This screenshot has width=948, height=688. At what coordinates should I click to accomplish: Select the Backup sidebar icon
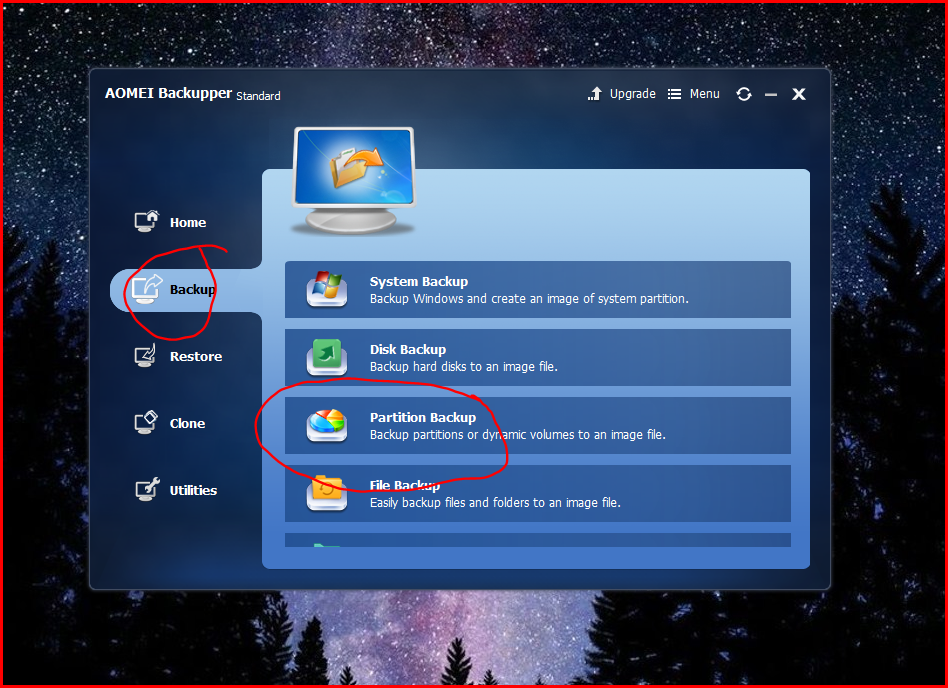tap(147, 289)
